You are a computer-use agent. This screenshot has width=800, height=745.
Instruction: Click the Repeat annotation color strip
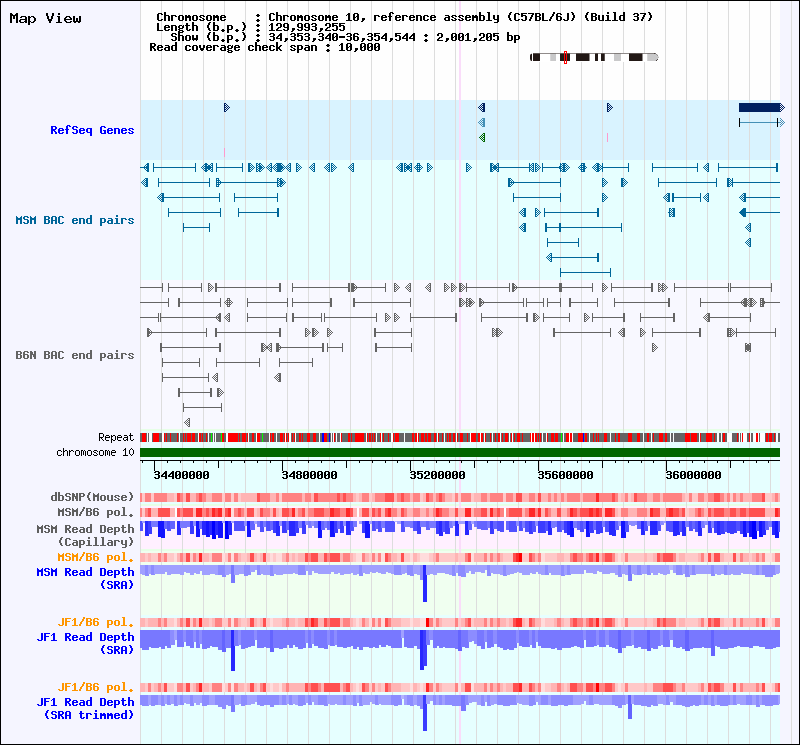pyautogui.click(x=460, y=437)
